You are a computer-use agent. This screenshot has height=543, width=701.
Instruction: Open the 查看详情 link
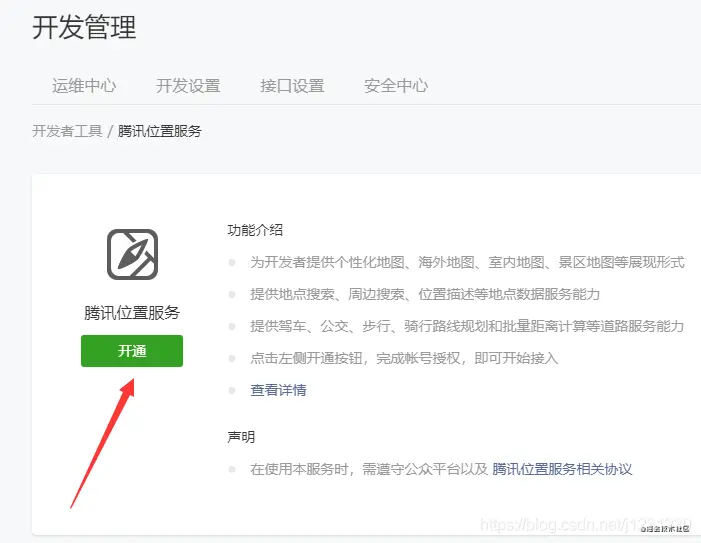[x=279, y=390]
